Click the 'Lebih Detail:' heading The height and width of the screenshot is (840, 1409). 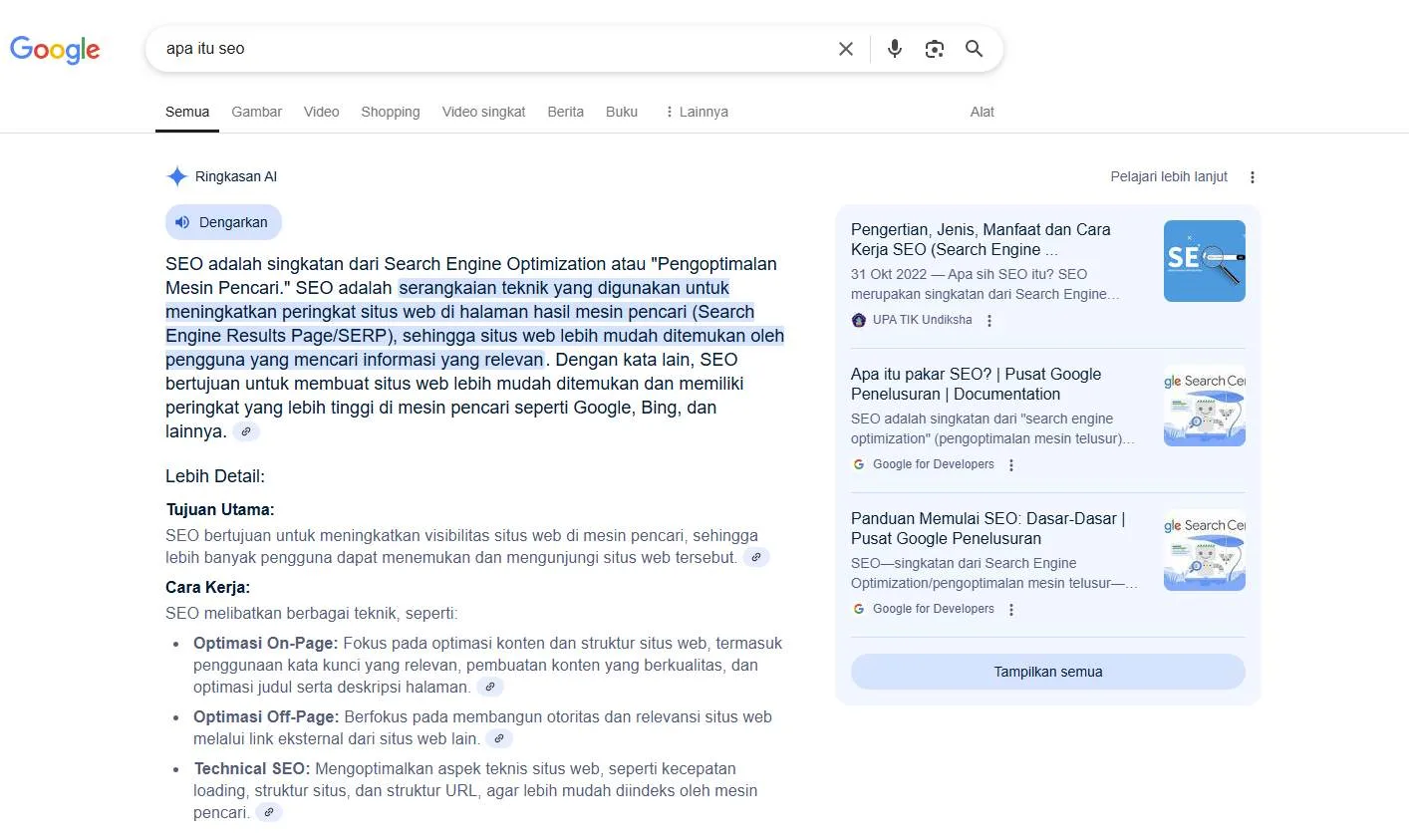pyautogui.click(x=215, y=476)
